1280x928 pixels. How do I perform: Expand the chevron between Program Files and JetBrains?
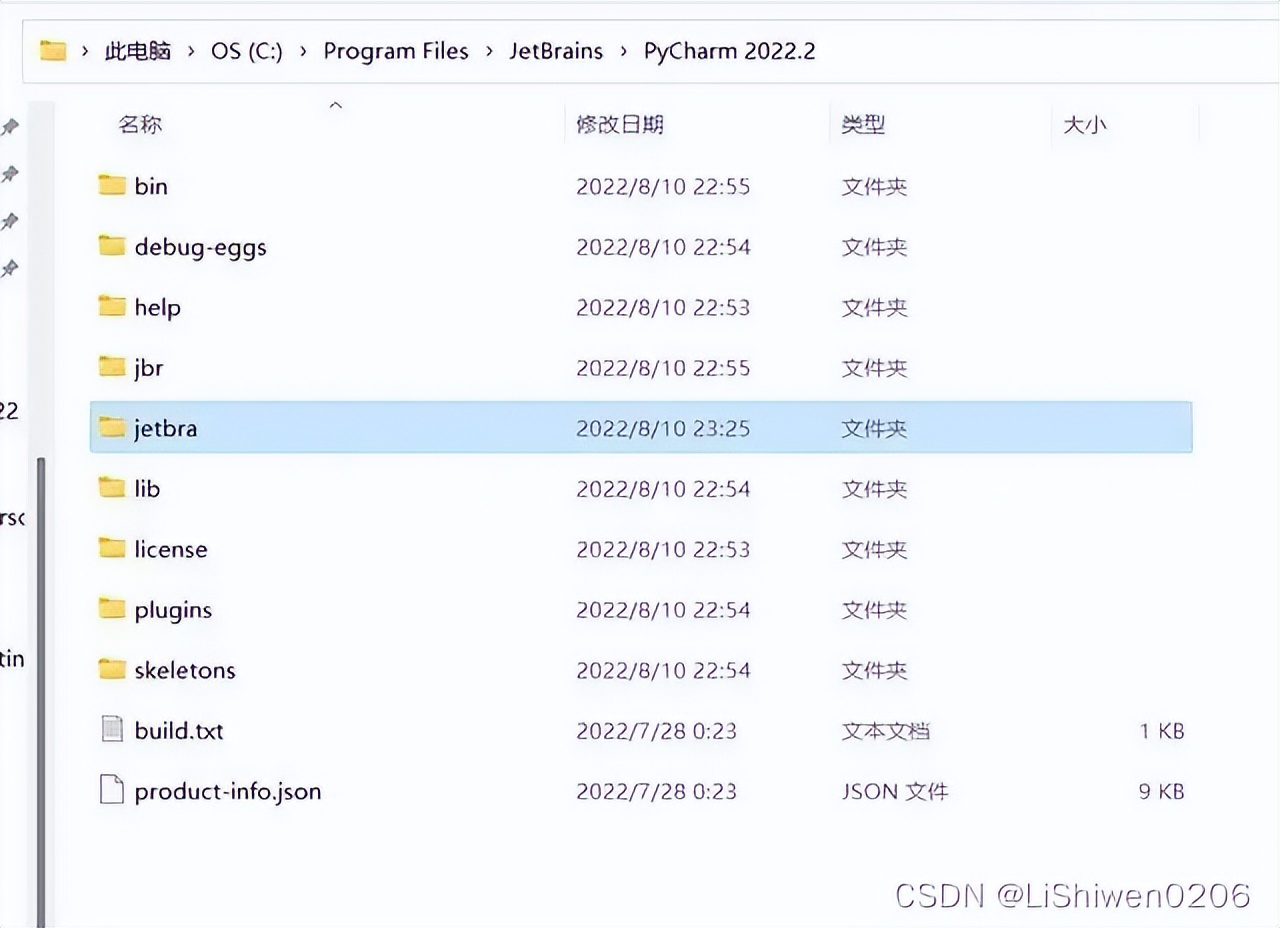489,51
